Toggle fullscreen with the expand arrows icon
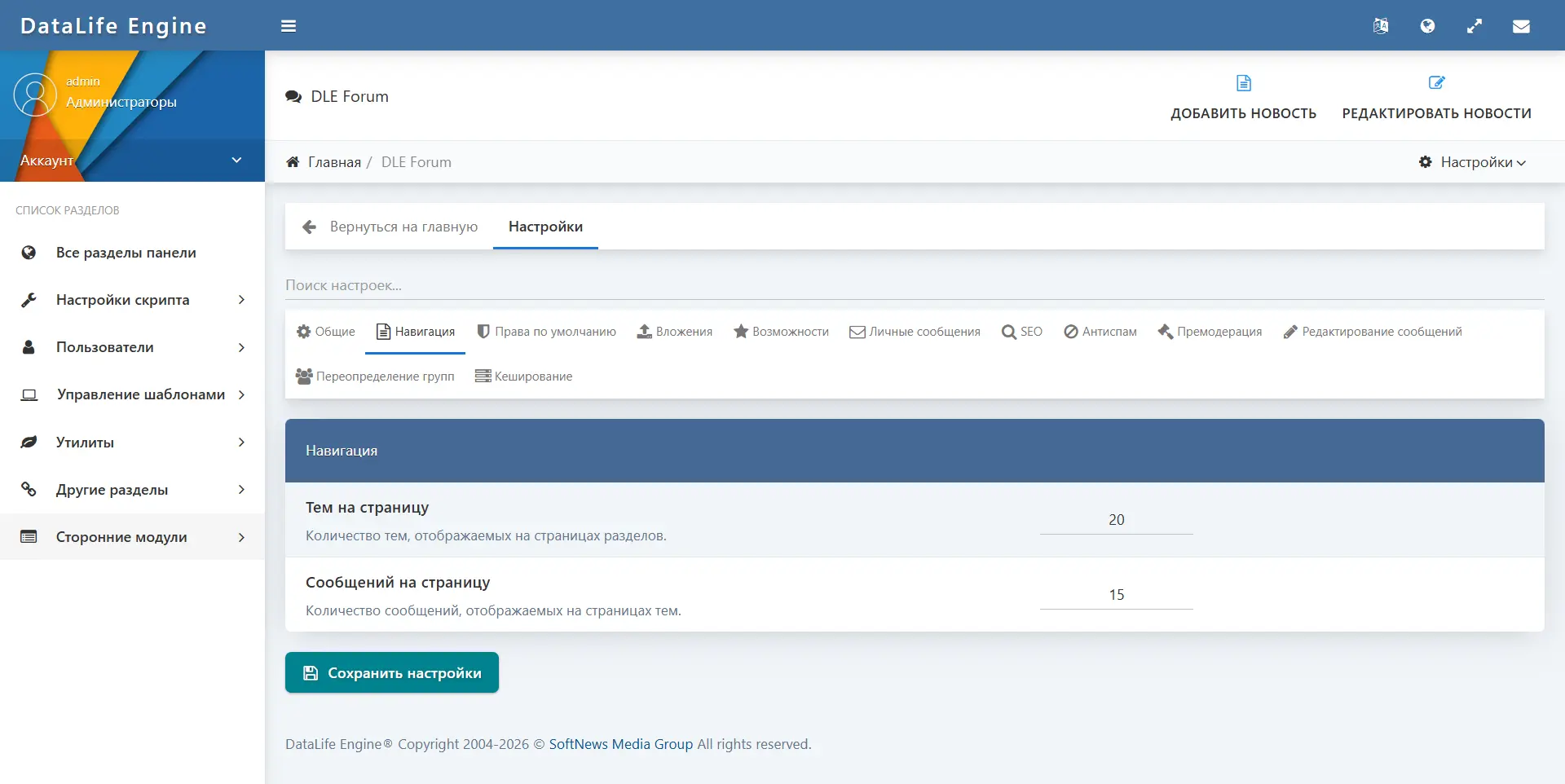This screenshot has height=784, width=1565. pyautogui.click(x=1475, y=26)
